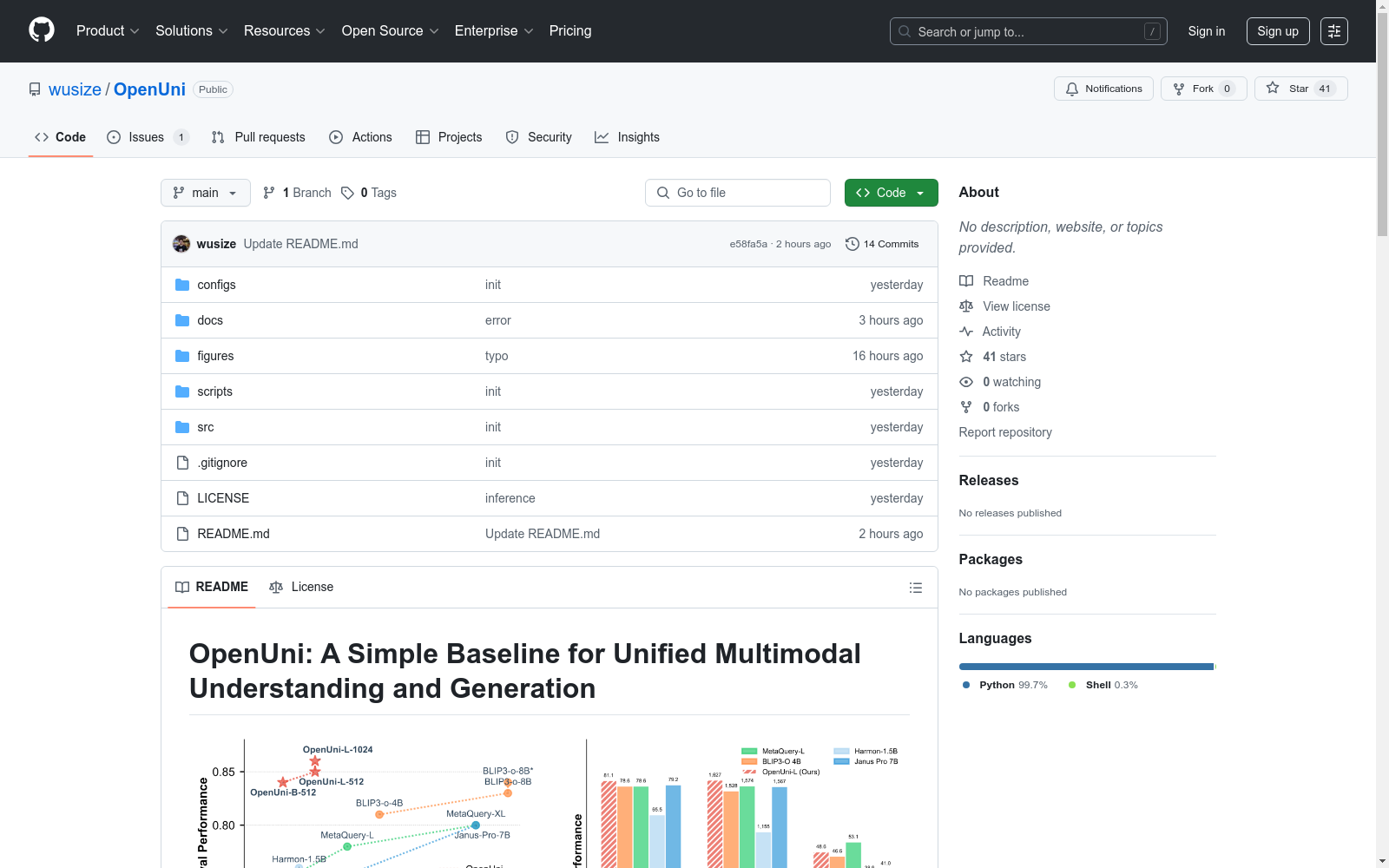The width and height of the screenshot is (1389, 868).
Task: Click the LICENSE file icon
Action: point(182,498)
